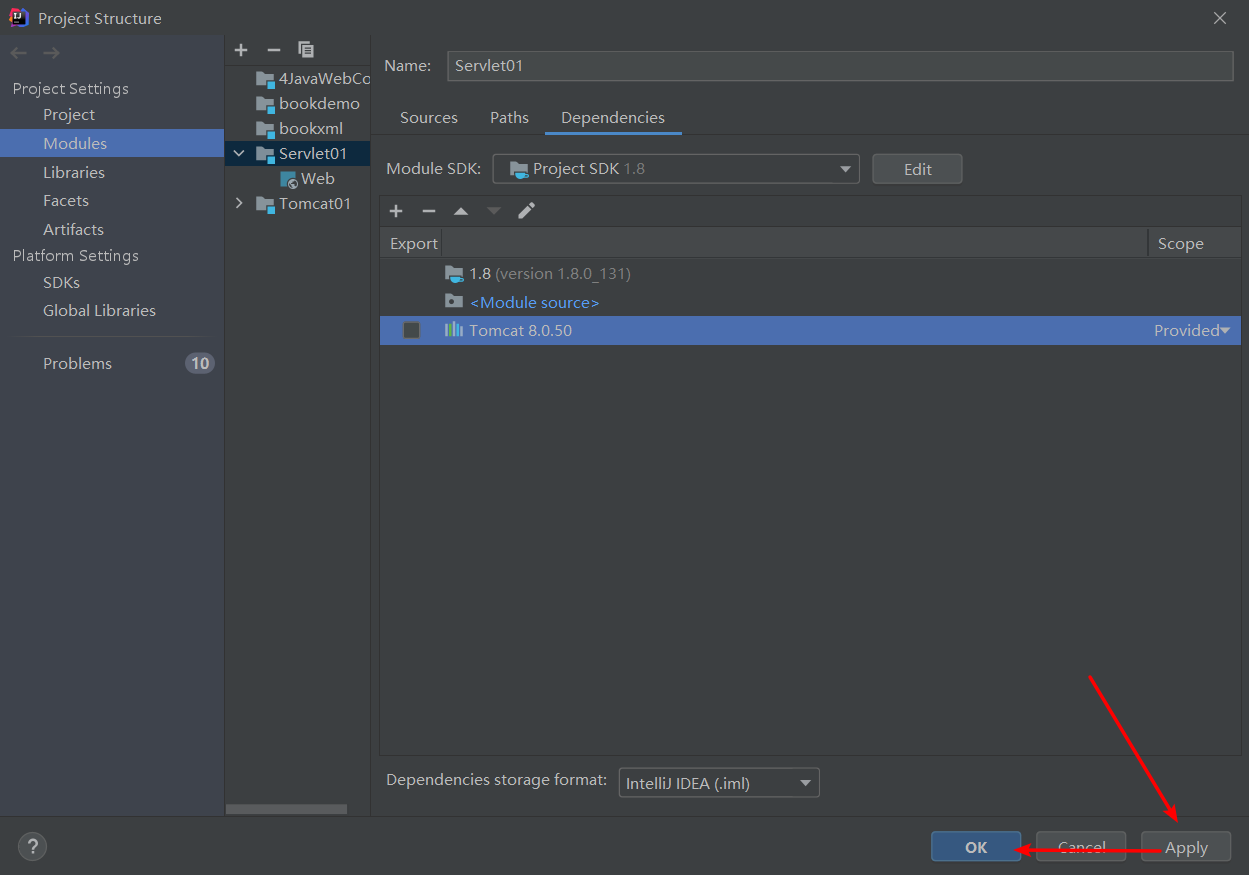
Task: Switch to the Paths tab
Action: [x=509, y=118]
